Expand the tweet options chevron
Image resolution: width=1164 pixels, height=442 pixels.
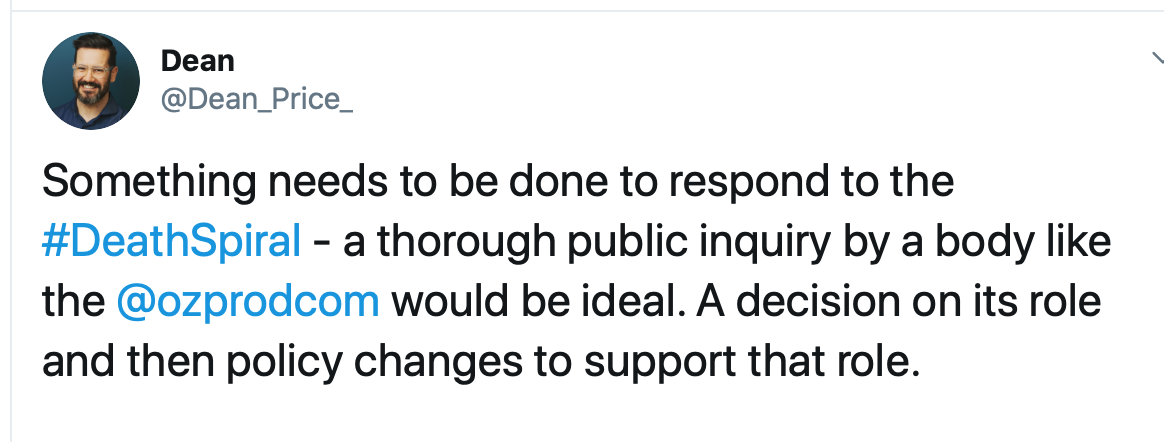[1158, 58]
